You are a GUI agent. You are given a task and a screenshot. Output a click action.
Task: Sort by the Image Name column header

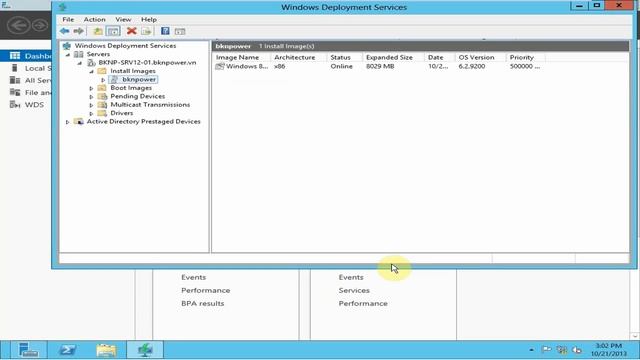[241, 57]
